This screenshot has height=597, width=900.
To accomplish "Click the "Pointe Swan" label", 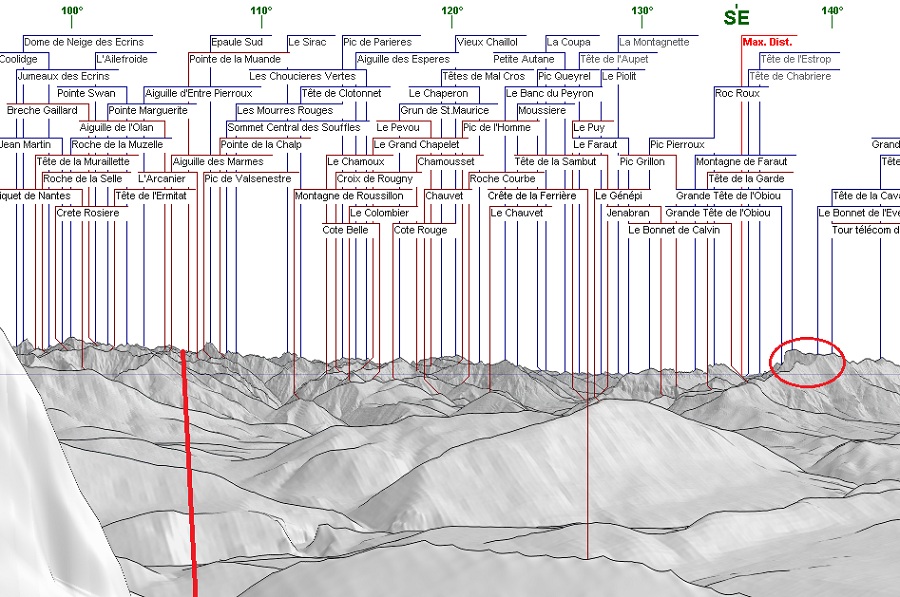I will tap(87, 94).
